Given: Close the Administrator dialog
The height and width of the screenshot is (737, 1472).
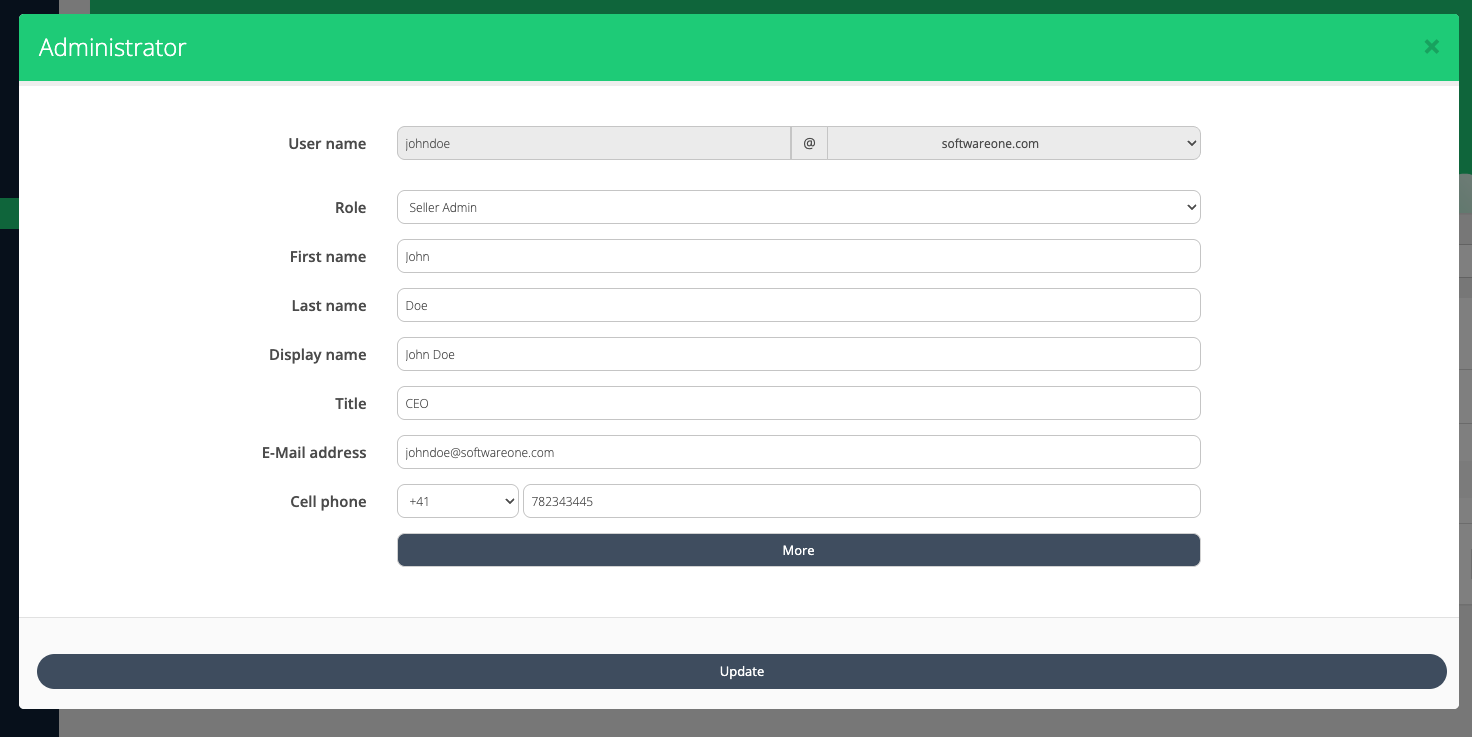Looking at the screenshot, I should (x=1431, y=47).
